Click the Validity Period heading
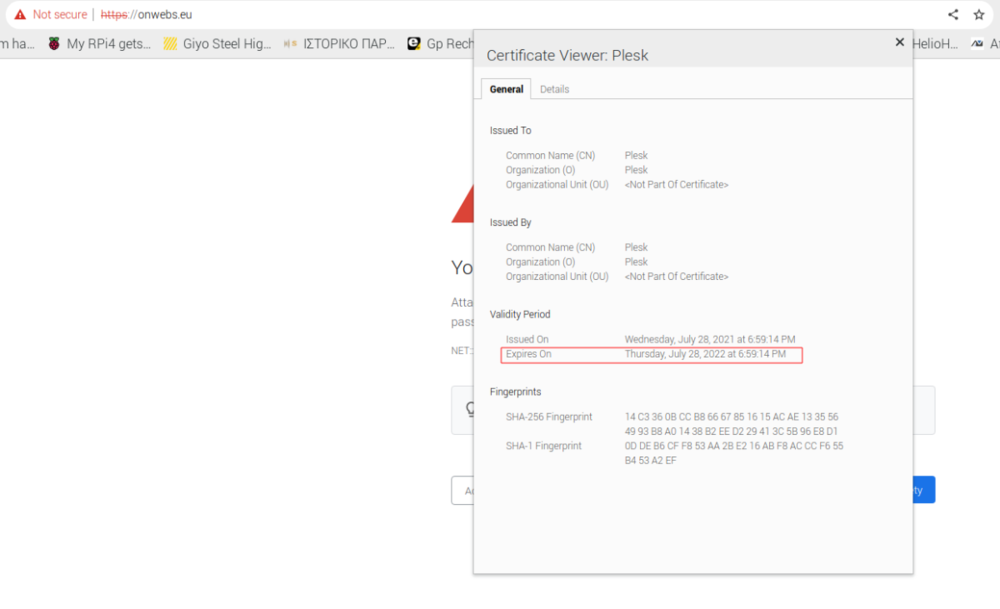The height and width of the screenshot is (609, 1000). 520,314
